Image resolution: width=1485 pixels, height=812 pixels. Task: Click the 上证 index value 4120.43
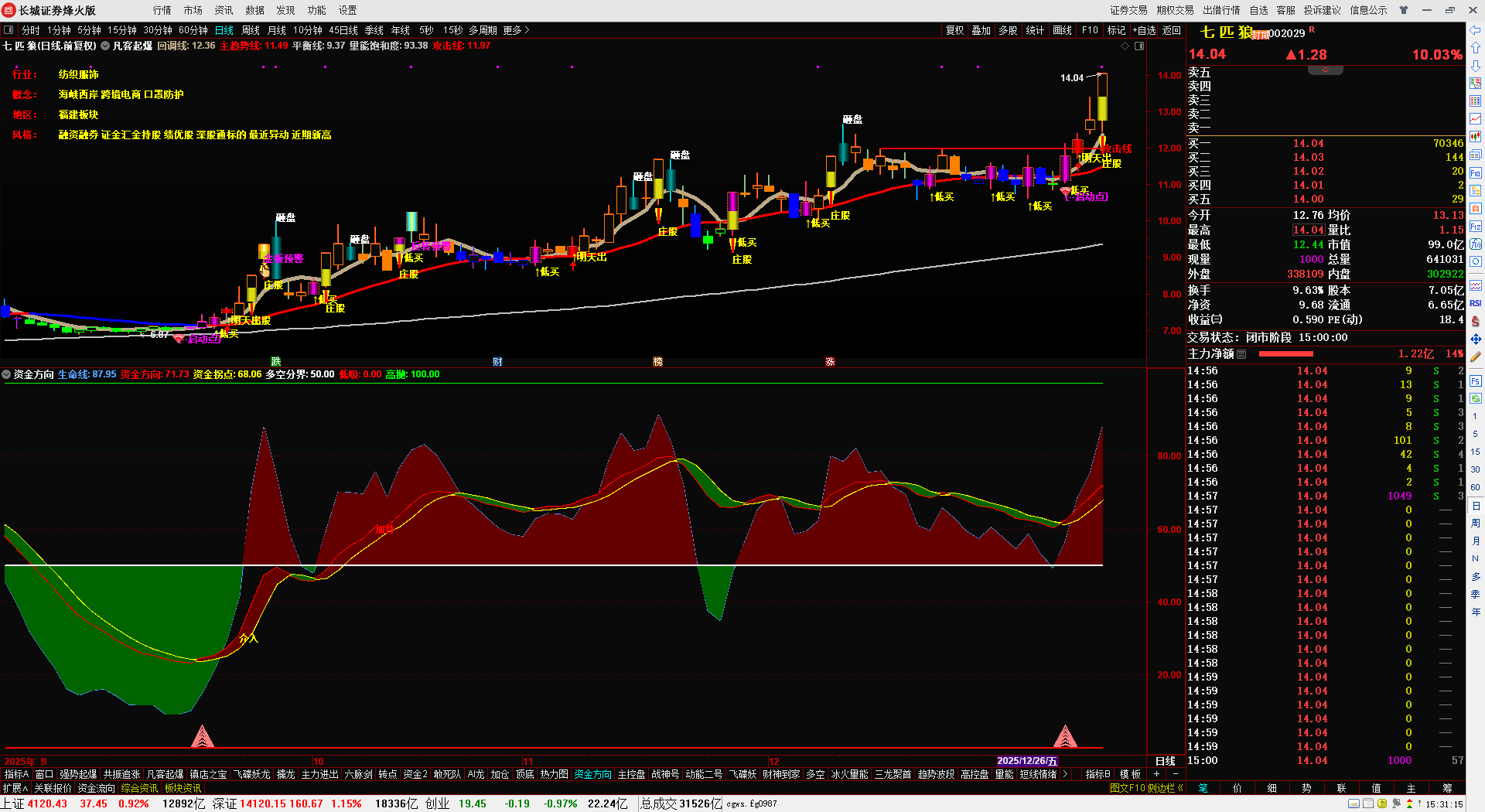click(47, 803)
